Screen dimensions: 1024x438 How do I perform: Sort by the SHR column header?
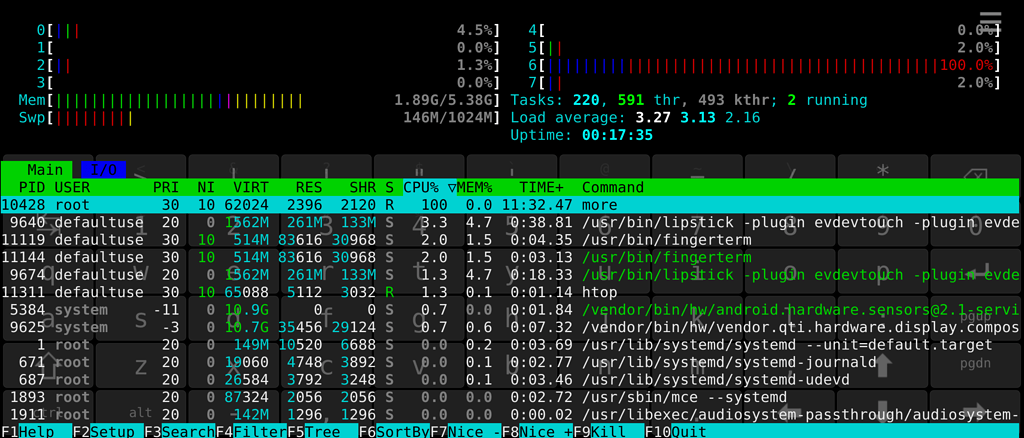pyautogui.click(x=362, y=187)
